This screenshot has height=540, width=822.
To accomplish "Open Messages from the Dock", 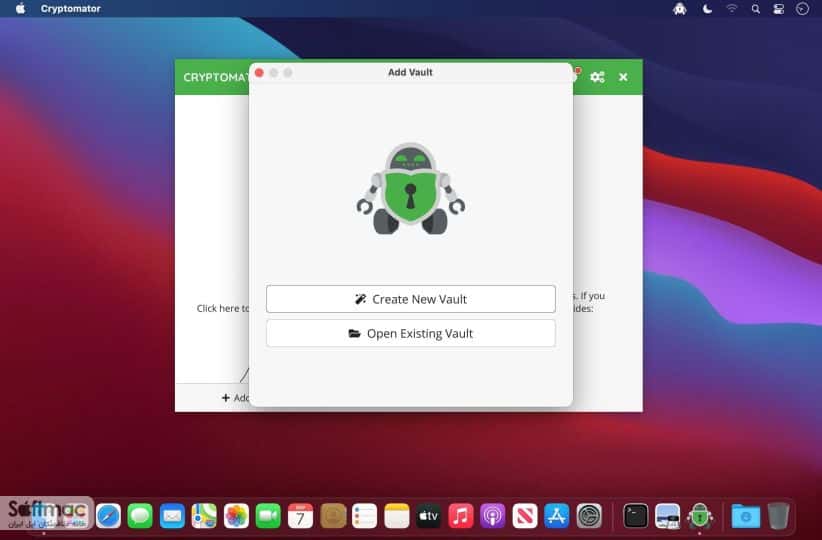I will point(140,516).
